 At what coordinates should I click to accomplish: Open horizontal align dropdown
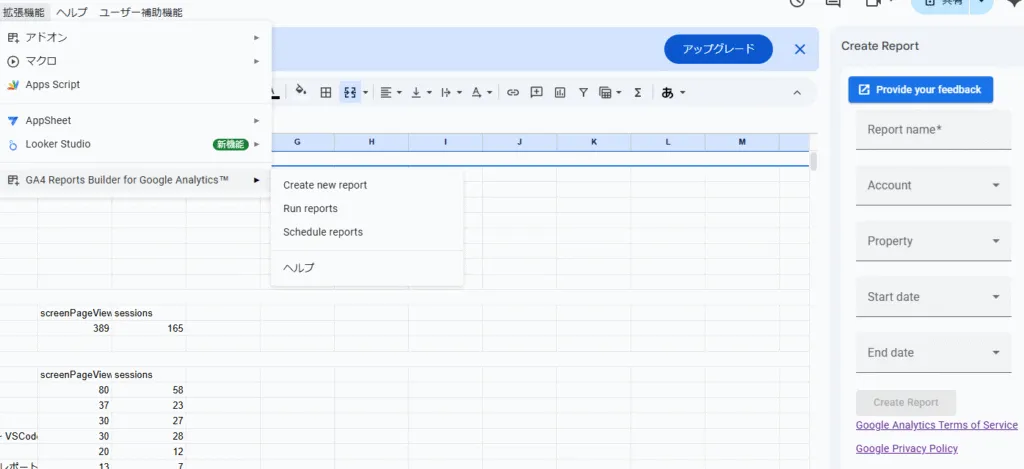point(391,93)
